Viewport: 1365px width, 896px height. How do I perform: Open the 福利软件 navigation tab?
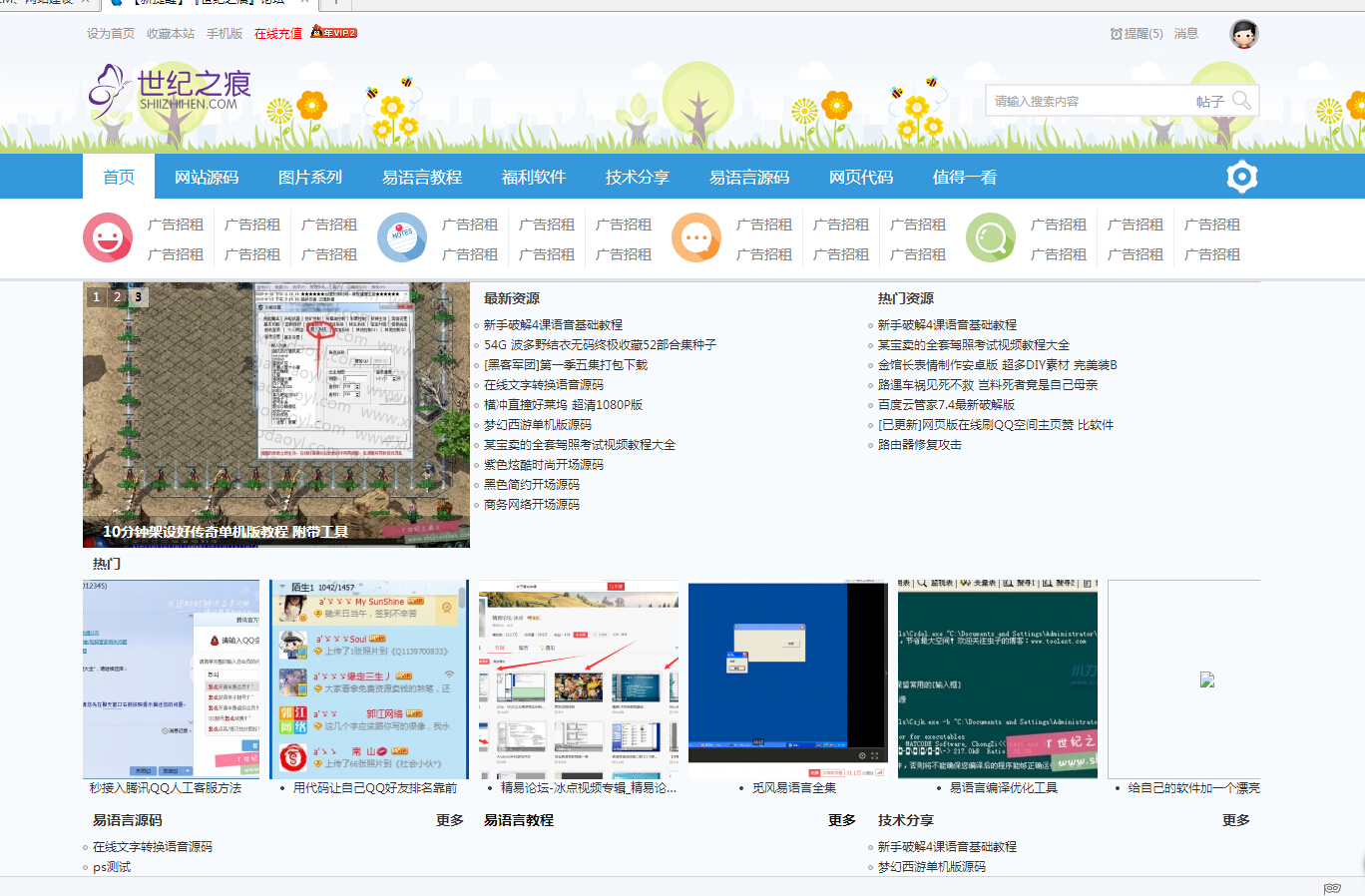pos(534,177)
